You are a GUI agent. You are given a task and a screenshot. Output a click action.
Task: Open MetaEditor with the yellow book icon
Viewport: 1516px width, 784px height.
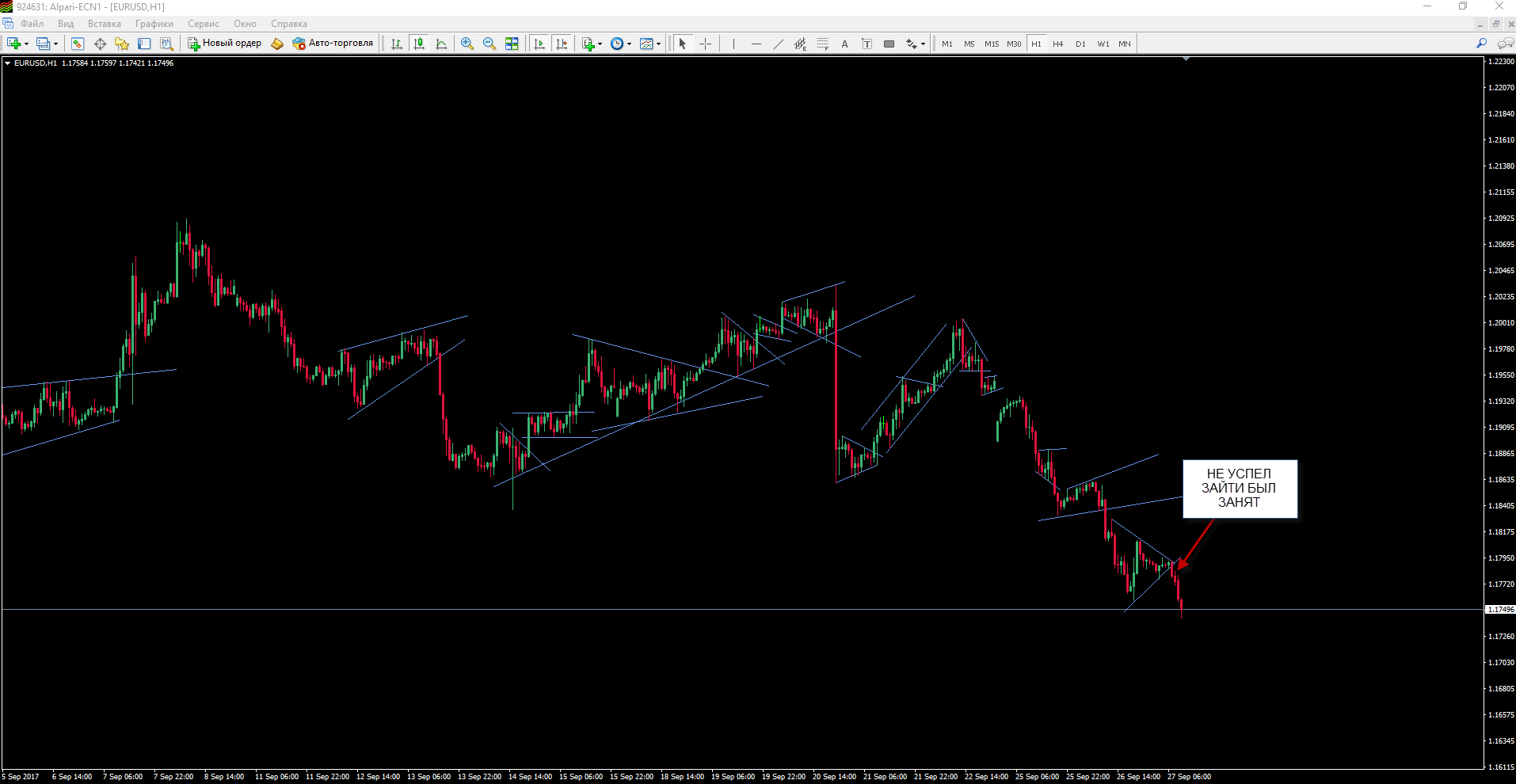(277, 44)
